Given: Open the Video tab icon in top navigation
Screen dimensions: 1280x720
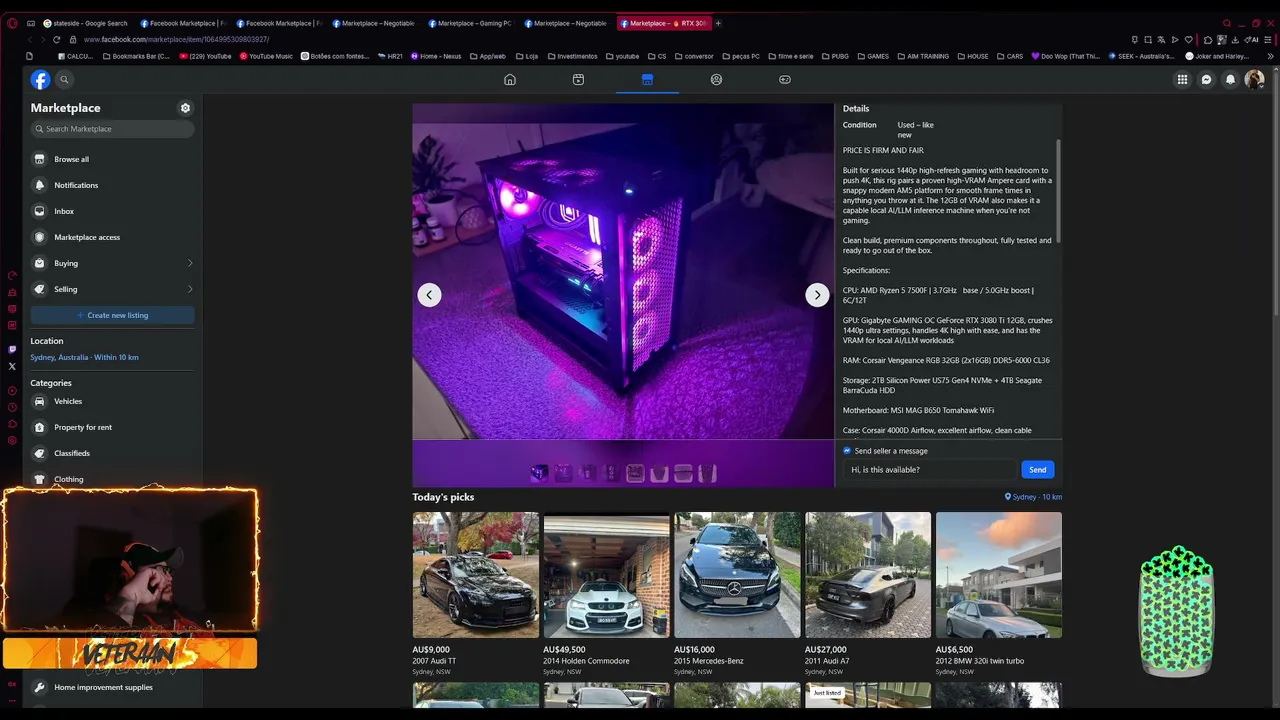Looking at the screenshot, I should [x=578, y=79].
